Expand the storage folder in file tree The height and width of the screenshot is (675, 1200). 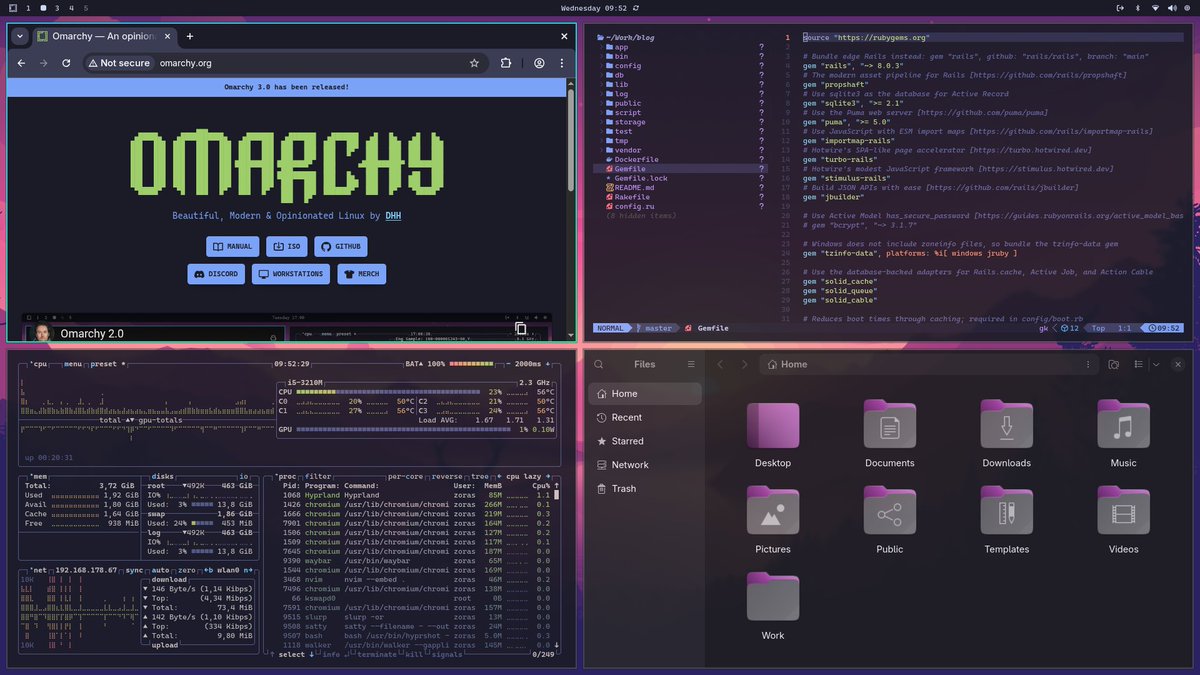click(x=629, y=122)
